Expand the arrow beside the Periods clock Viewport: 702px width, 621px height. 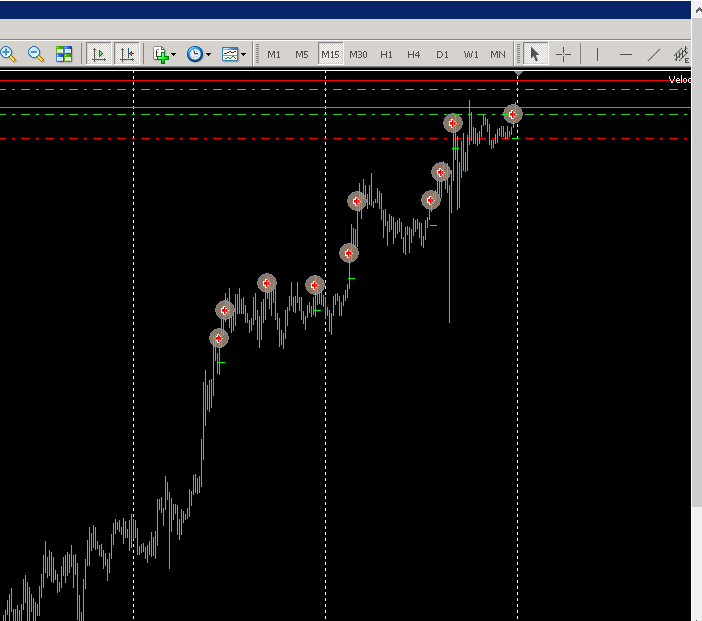click(208, 55)
